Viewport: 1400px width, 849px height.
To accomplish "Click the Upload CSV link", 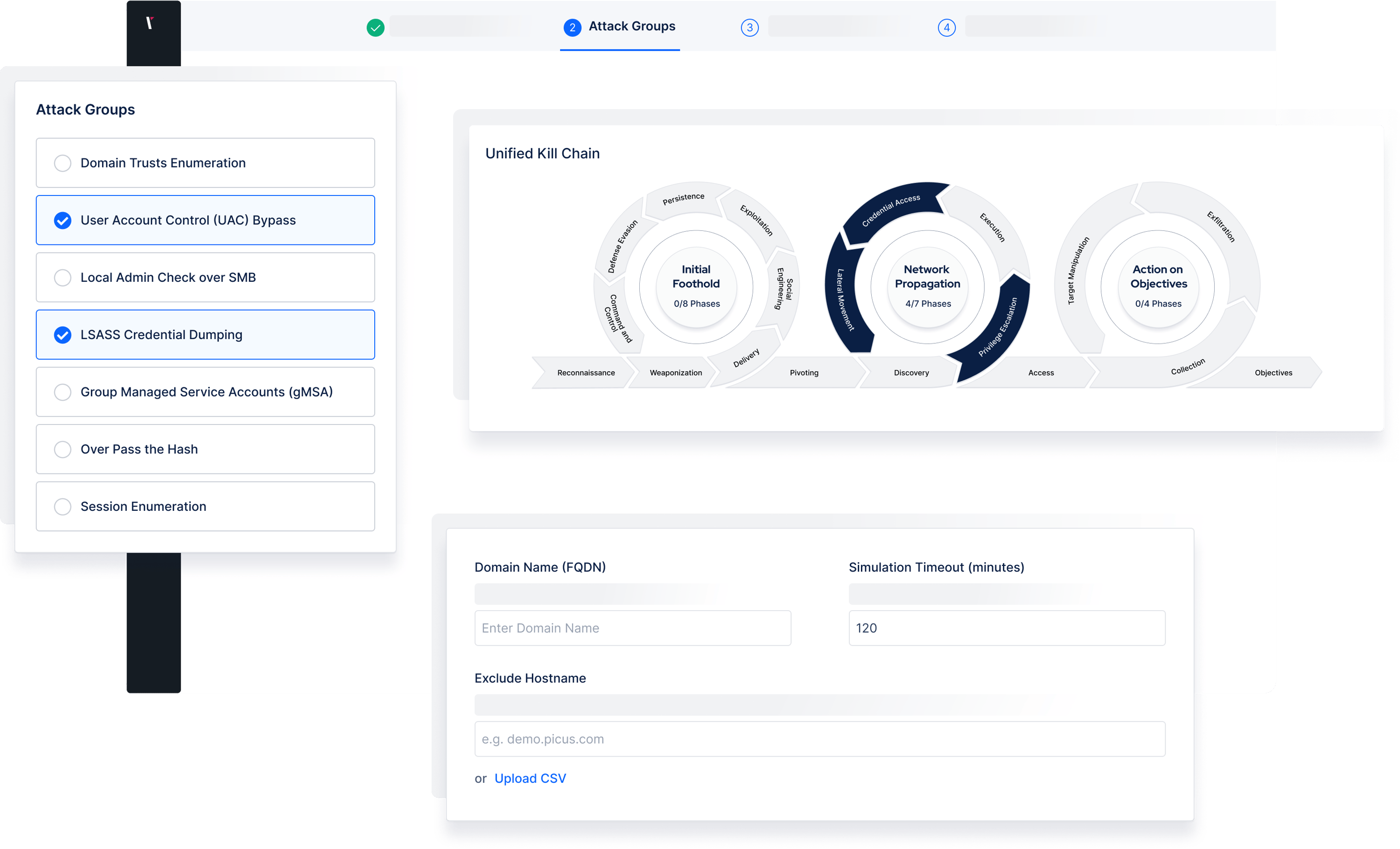I will click(530, 778).
